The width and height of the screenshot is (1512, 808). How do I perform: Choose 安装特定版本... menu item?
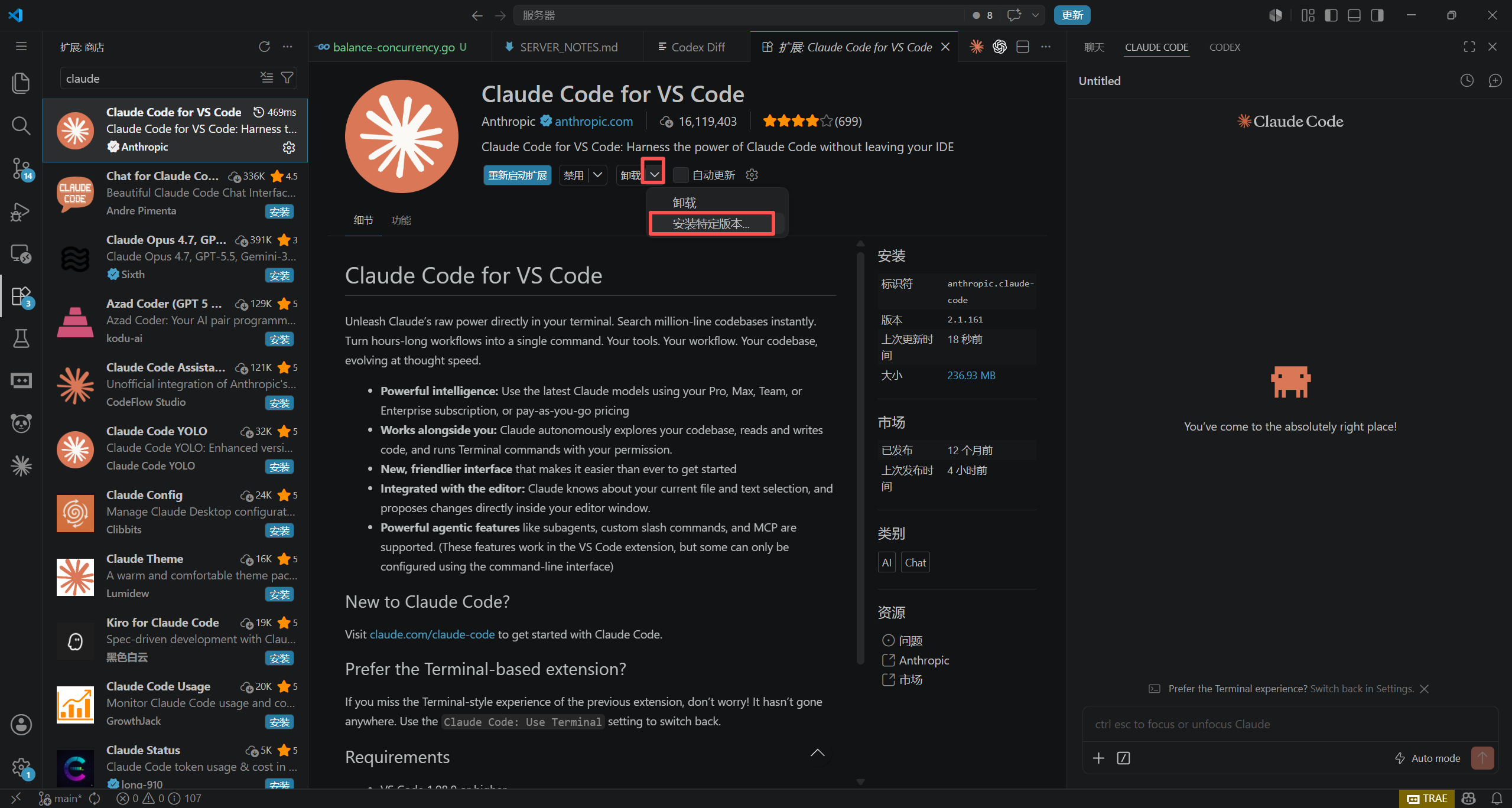point(711,224)
